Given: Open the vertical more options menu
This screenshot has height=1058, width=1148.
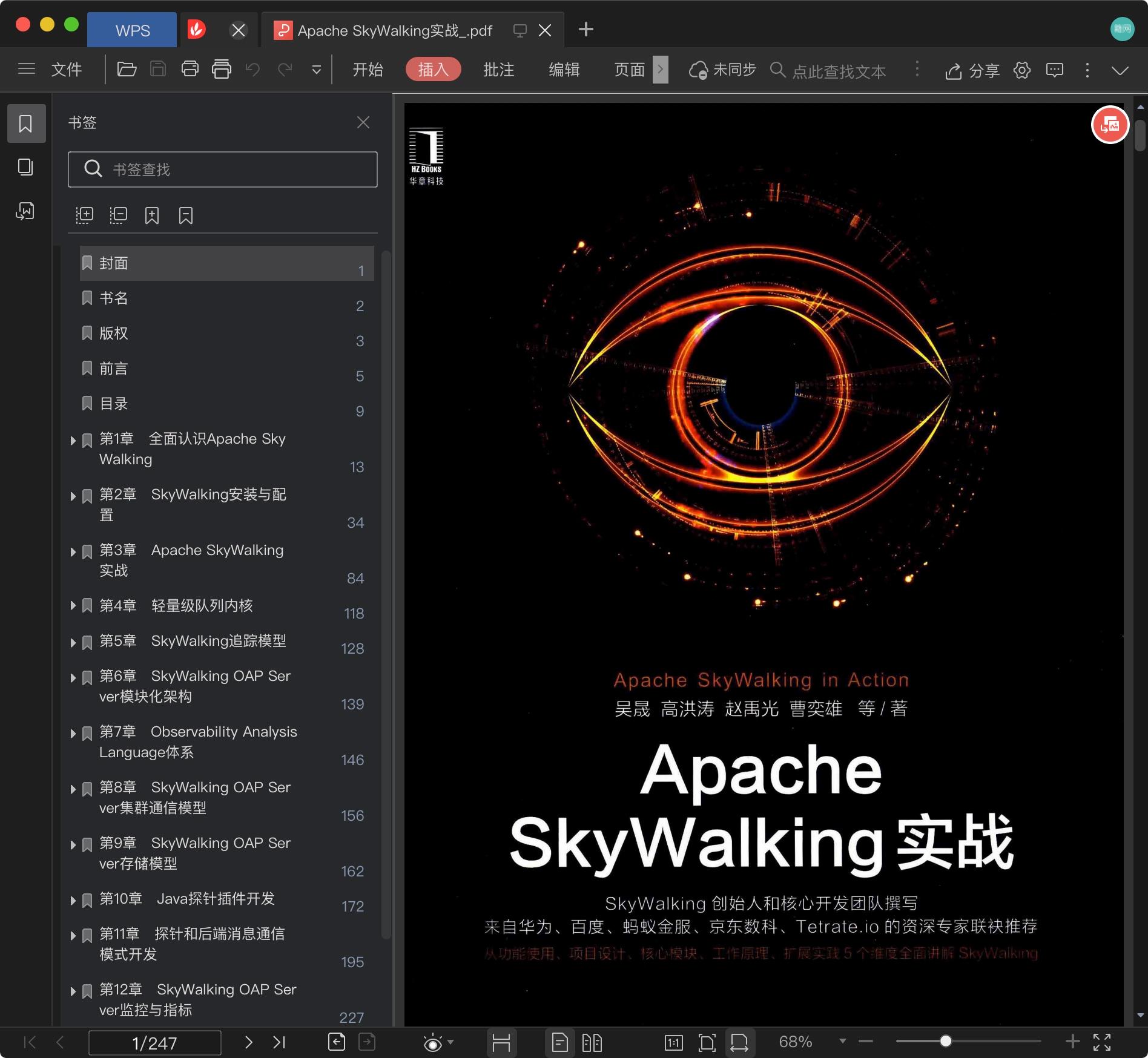Looking at the screenshot, I should 1087,70.
